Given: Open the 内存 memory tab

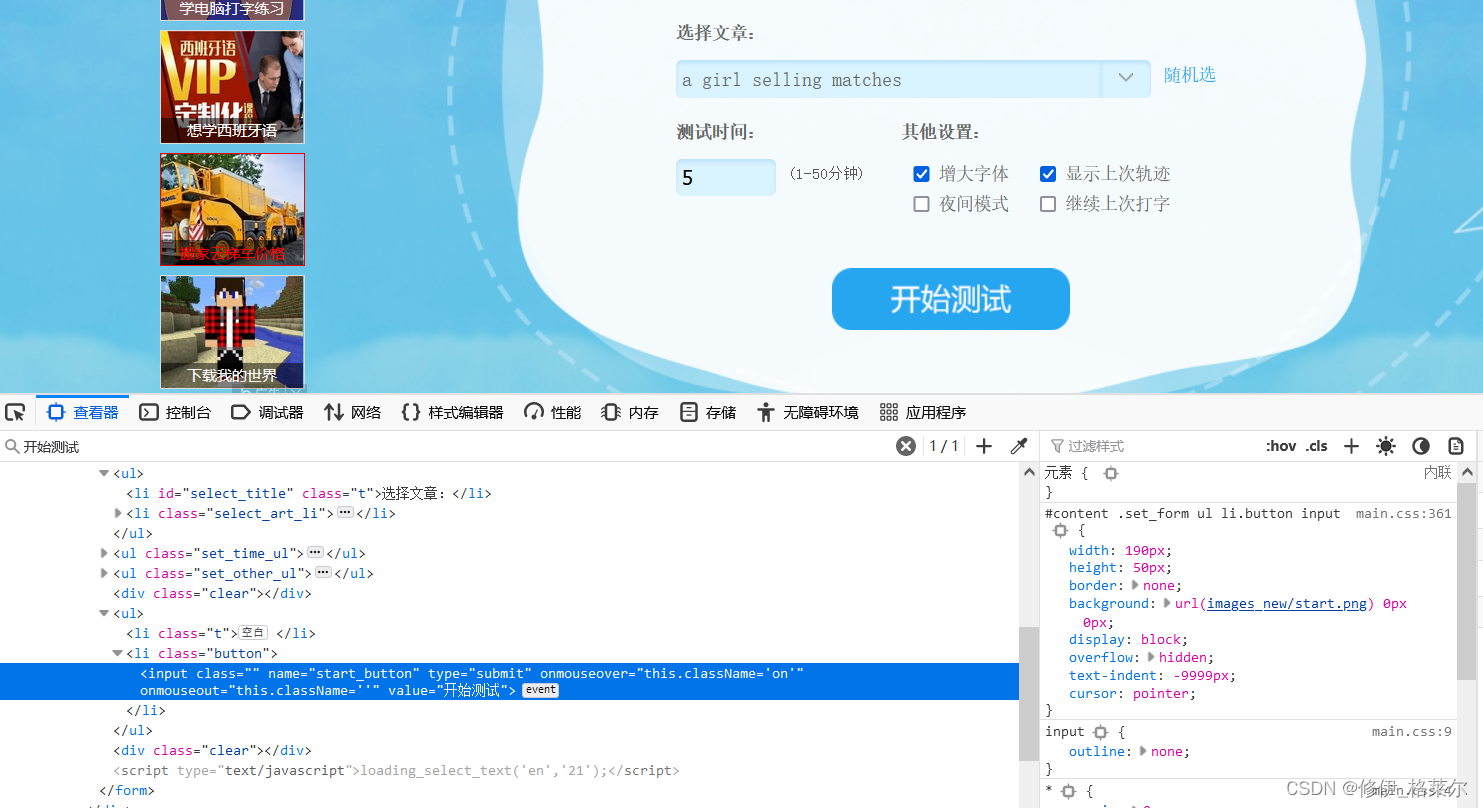Looking at the screenshot, I should (630, 412).
